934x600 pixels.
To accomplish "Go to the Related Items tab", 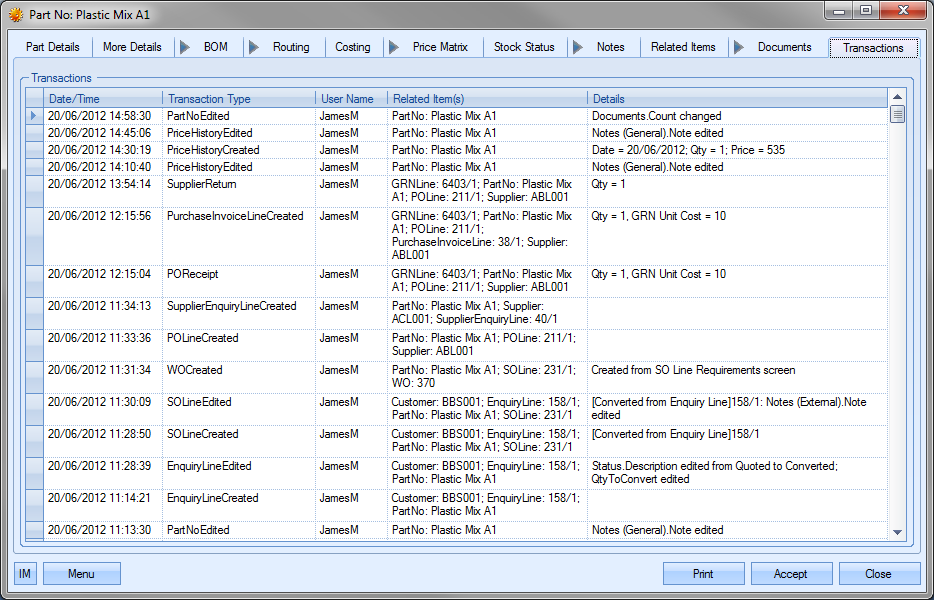I will [683, 47].
